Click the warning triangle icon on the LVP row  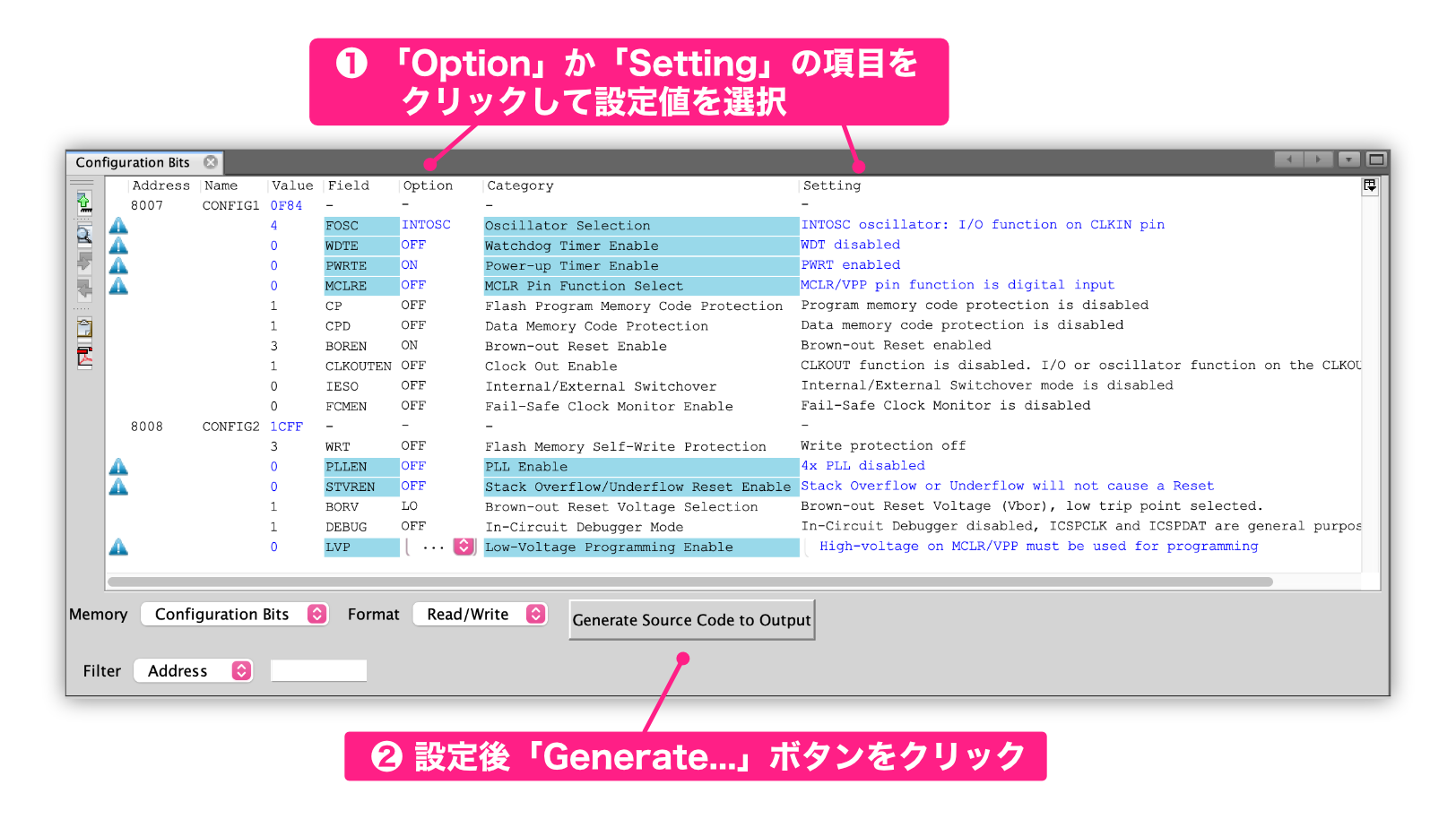click(118, 547)
